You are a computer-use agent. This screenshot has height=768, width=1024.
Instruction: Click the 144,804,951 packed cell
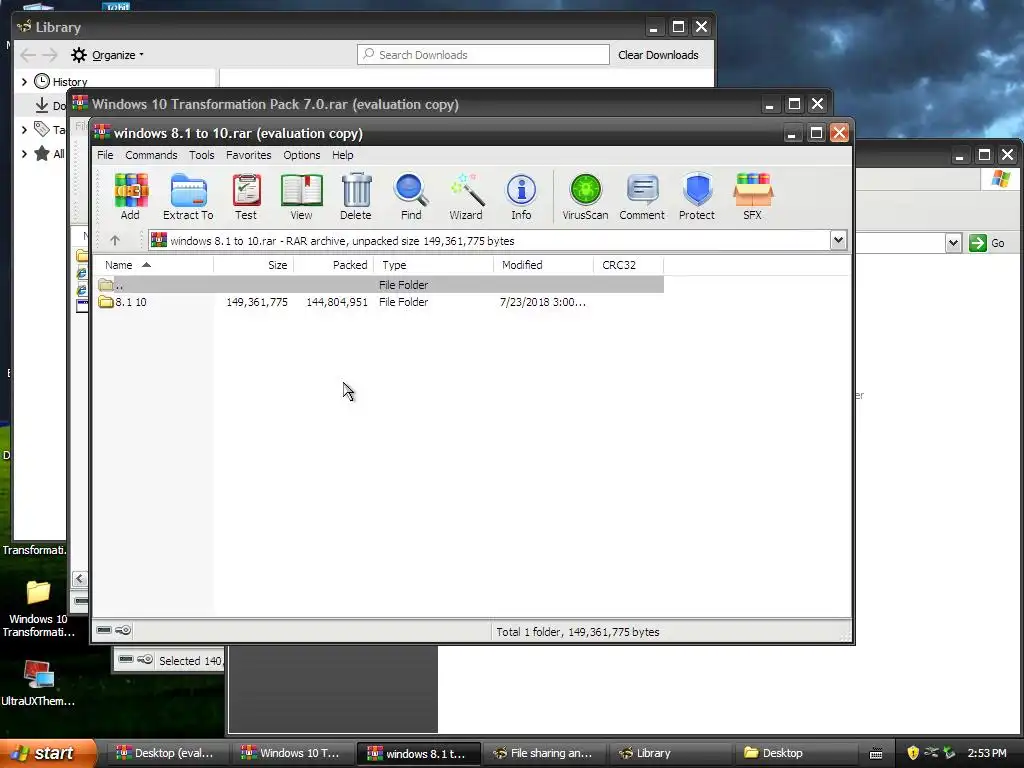337,302
